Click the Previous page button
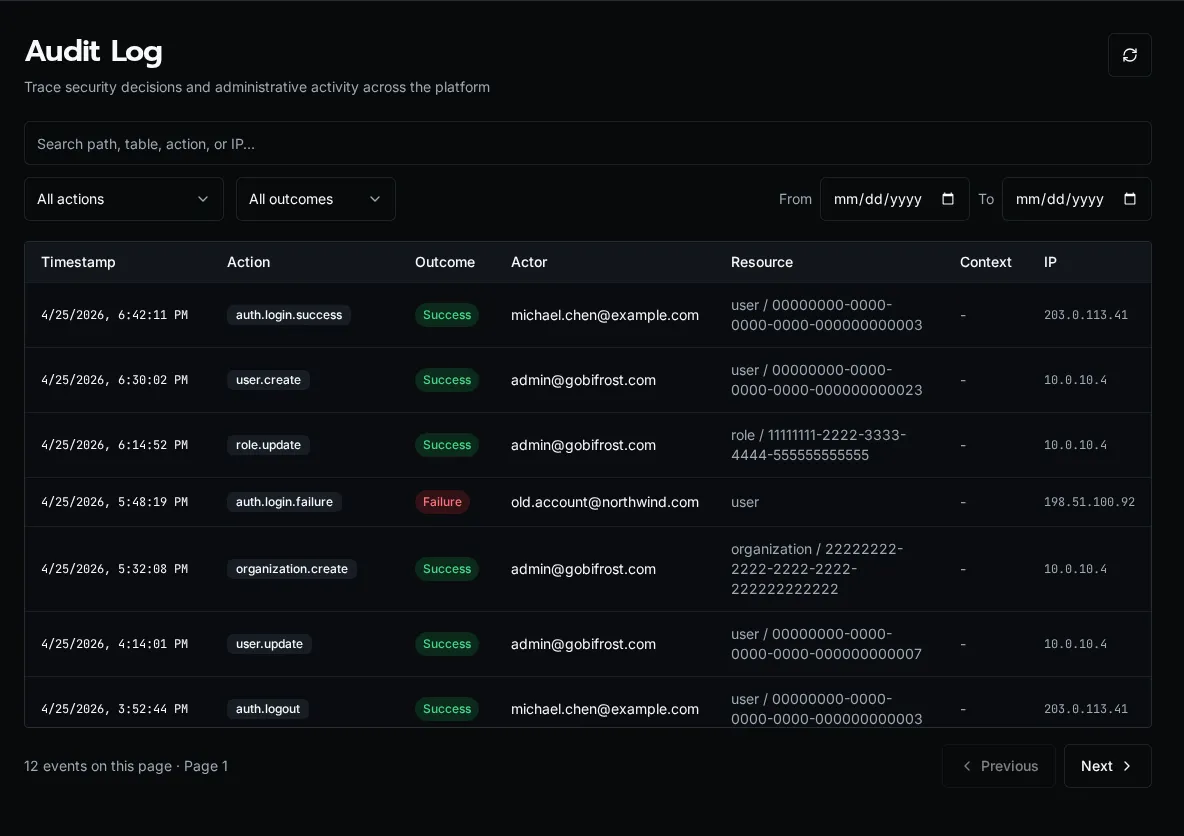The height and width of the screenshot is (836, 1184). click(998, 766)
